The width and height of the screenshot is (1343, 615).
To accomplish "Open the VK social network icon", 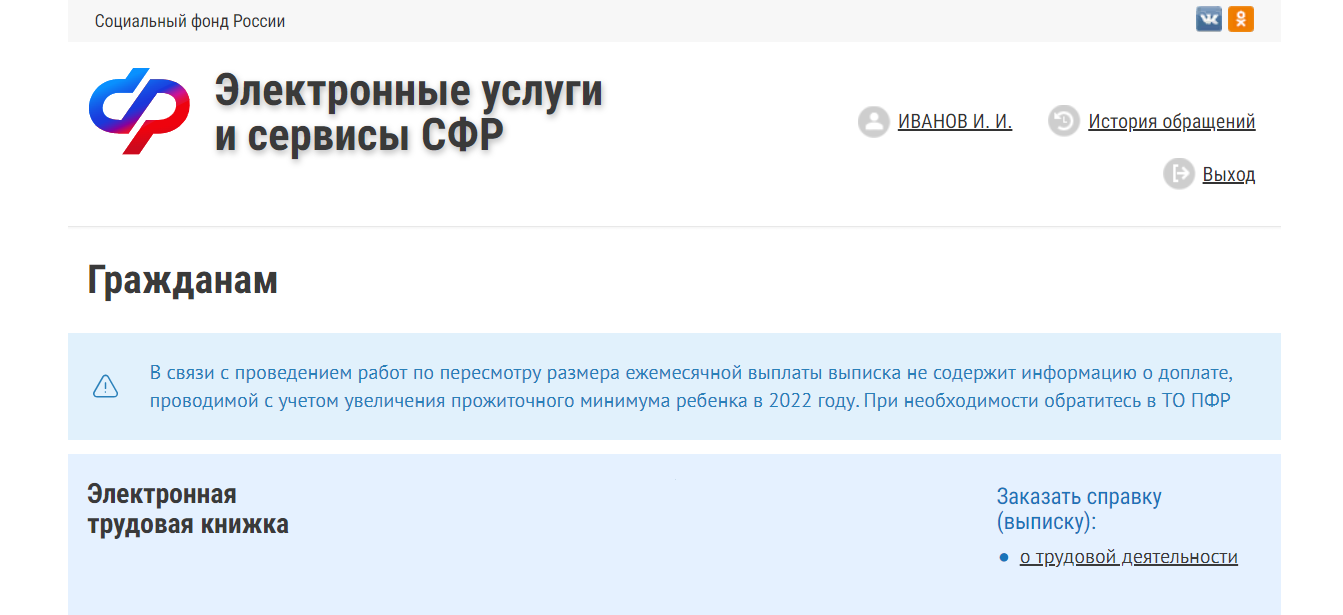I will (x=1208, y=20).
